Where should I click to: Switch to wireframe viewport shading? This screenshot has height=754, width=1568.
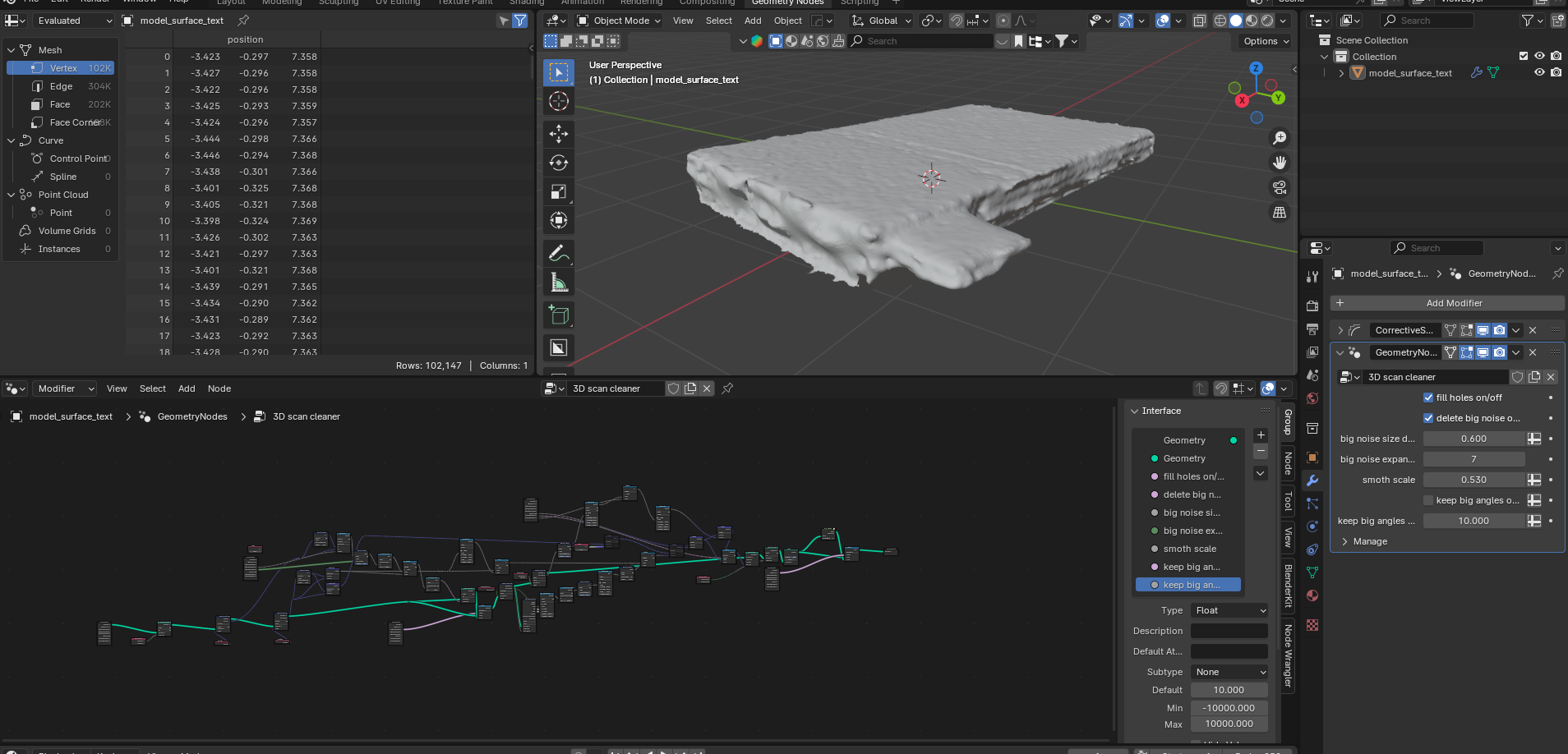[x=1220, y=21]
